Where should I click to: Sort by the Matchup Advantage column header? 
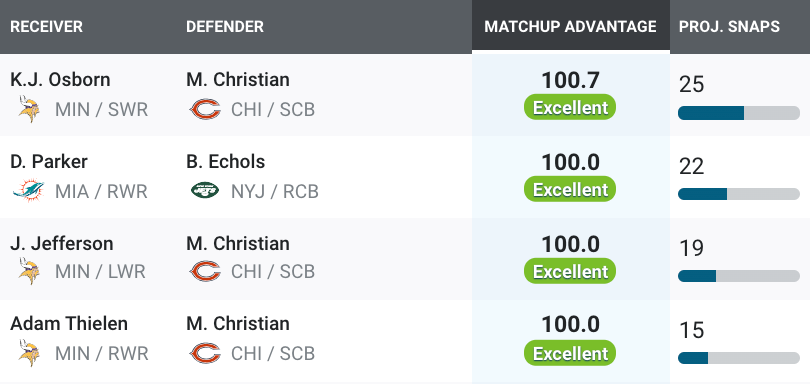coord(571,26)
